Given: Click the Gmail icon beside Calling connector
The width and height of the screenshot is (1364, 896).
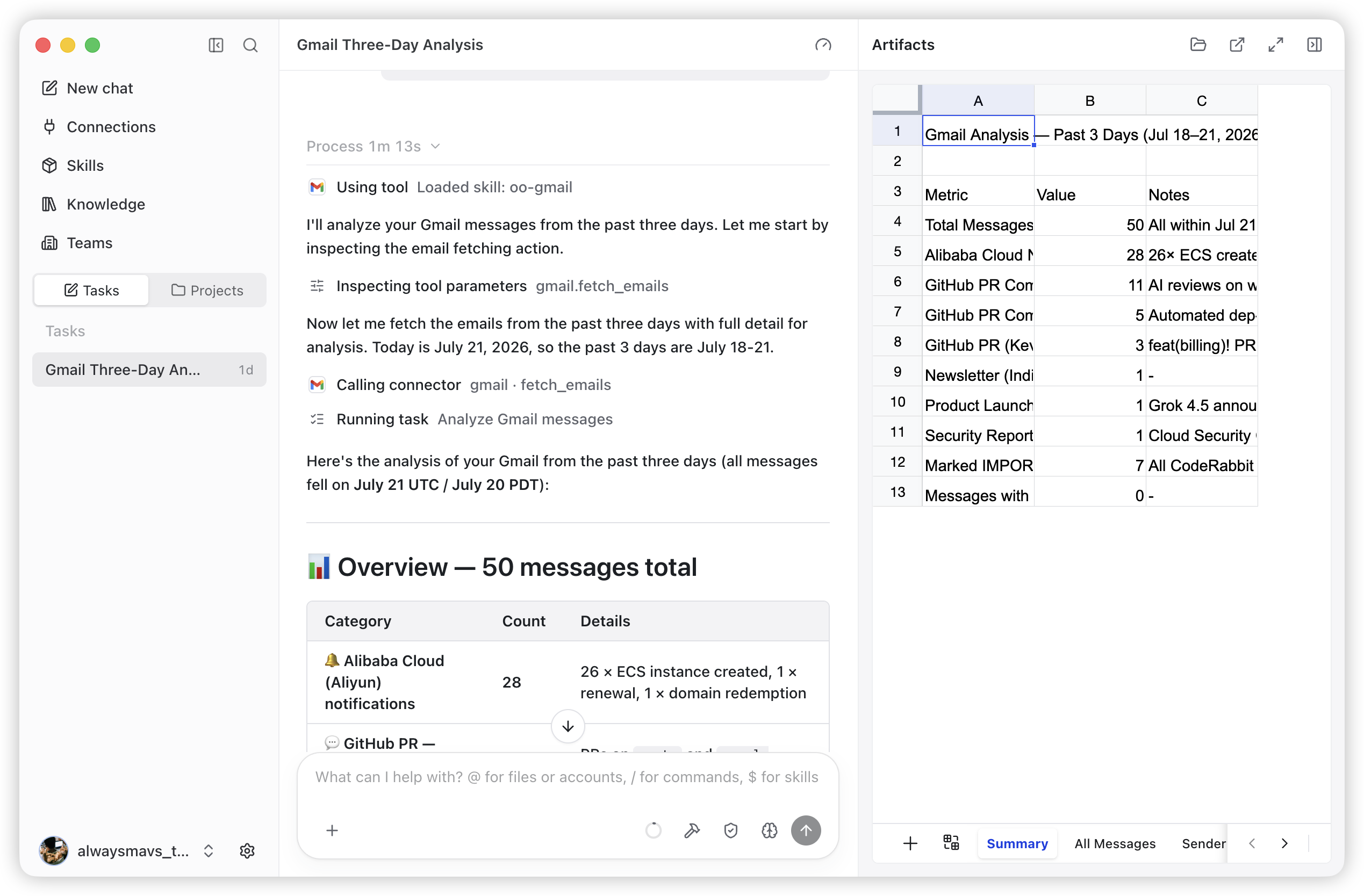Looking at the screenshot, I should click(317, 385).
